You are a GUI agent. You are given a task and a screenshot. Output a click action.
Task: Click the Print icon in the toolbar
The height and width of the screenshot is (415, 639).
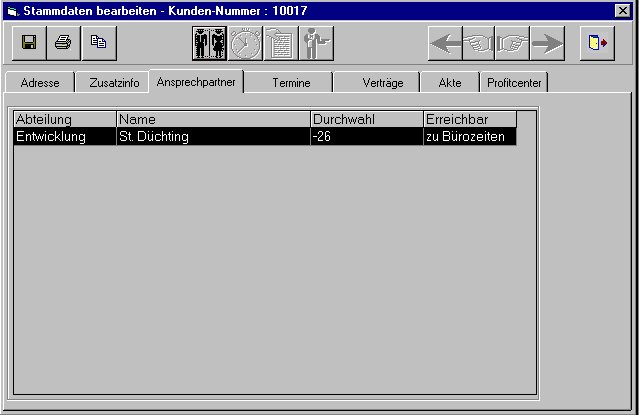(63, 43)
